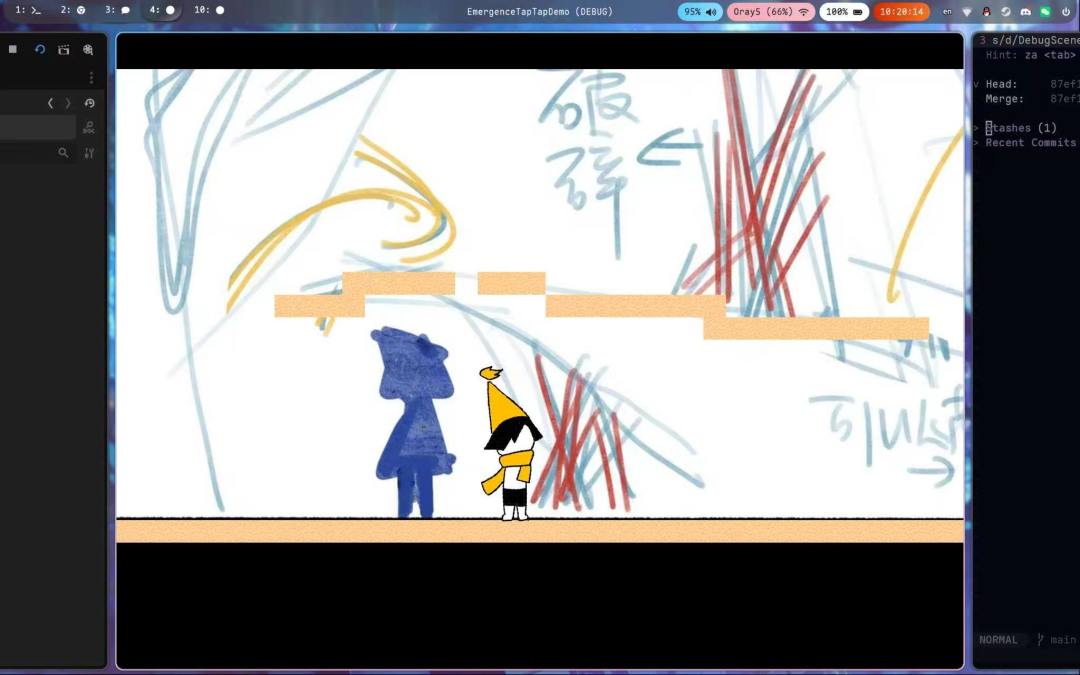Click the yellow-hat character in the game
Screen dimensions: 1080x675
coord(510,444)
